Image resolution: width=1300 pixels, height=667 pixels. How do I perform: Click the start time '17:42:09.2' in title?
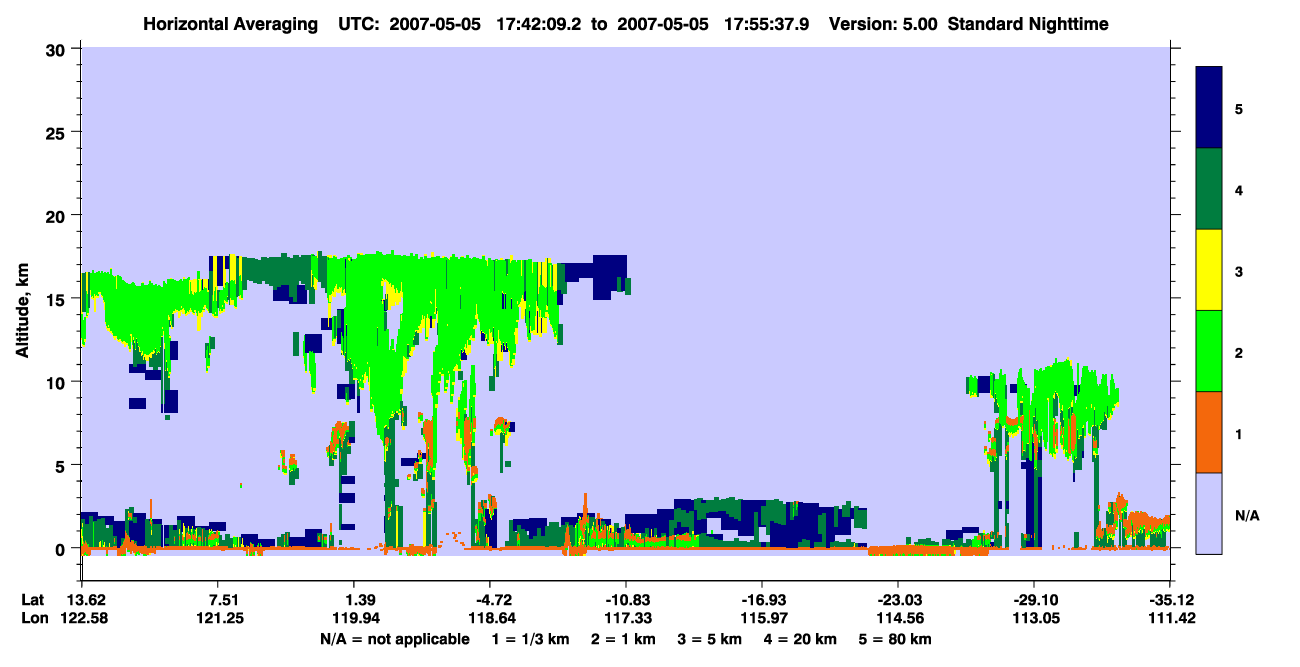click(x=540, y=23)
